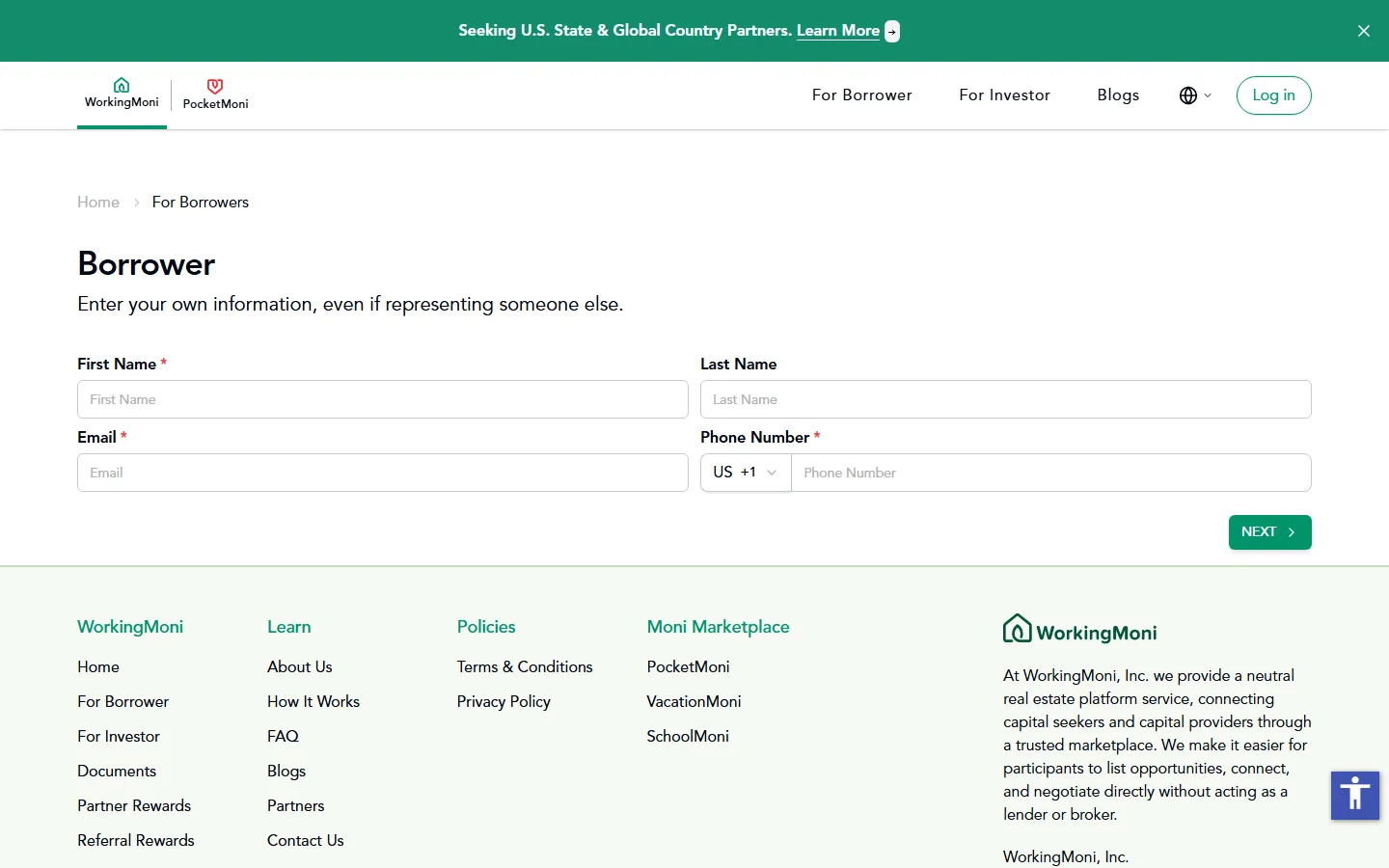Switch to the WorkingMoni tab
The image size is (1389, 868).
coord(122,94)
